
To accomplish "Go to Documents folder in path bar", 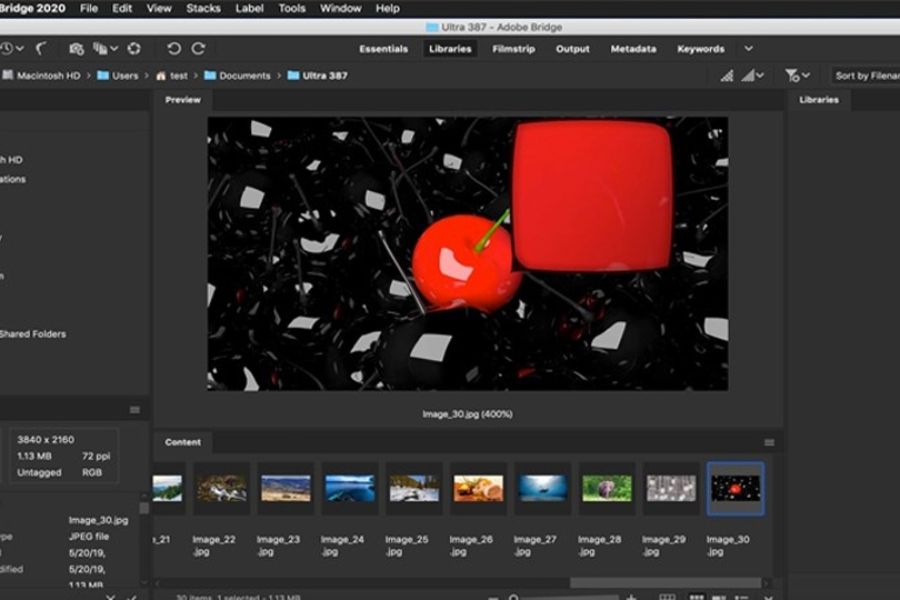I will [244, 75].
